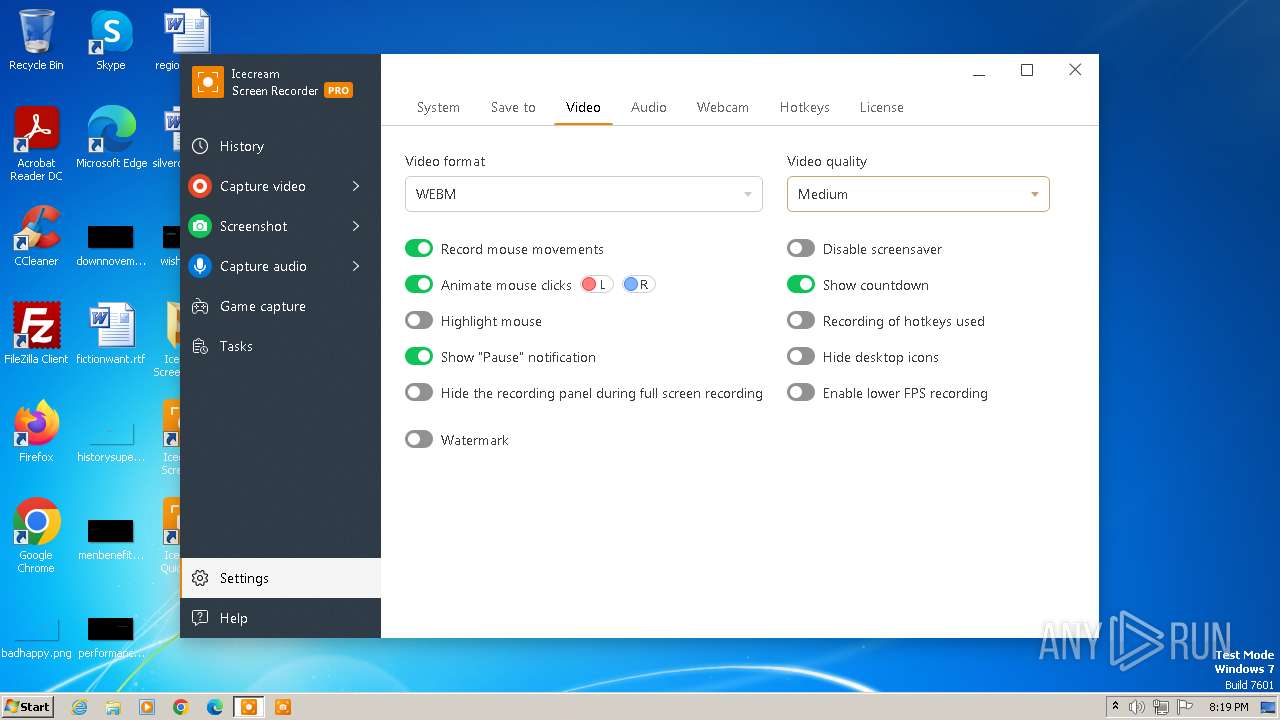Switch to Webcam tab

click(x=723, y=107)
